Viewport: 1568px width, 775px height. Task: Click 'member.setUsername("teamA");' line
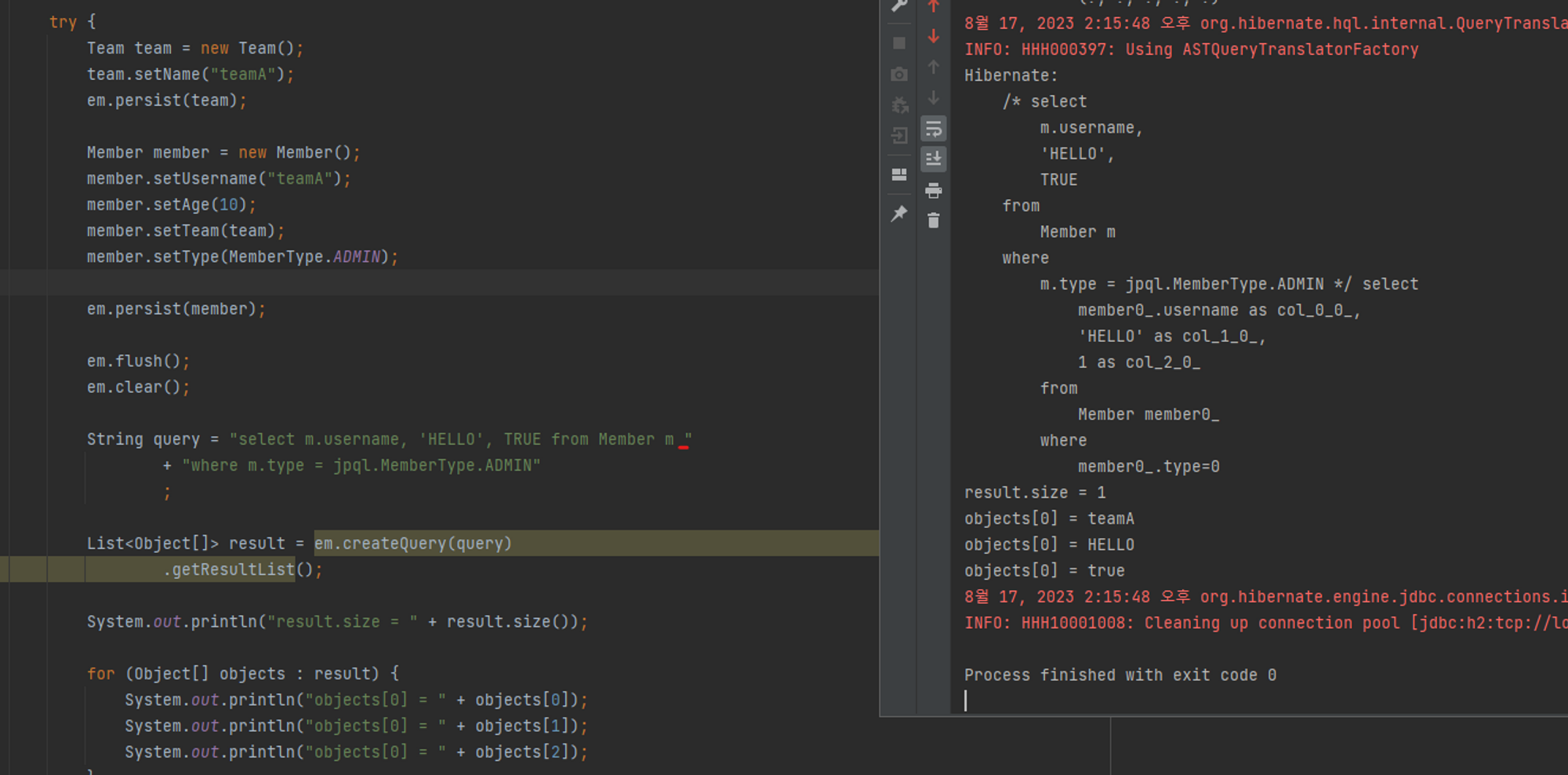pyautogui.click(x=219, y=179)
